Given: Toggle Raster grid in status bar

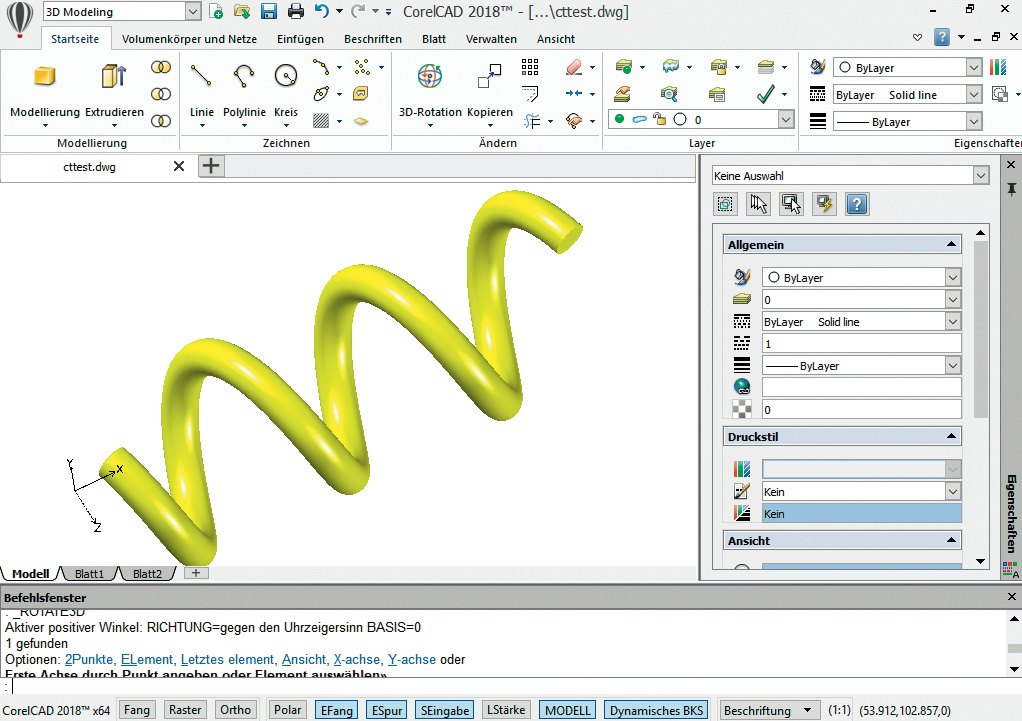Looking at the screenshot, I should point(185,710).
